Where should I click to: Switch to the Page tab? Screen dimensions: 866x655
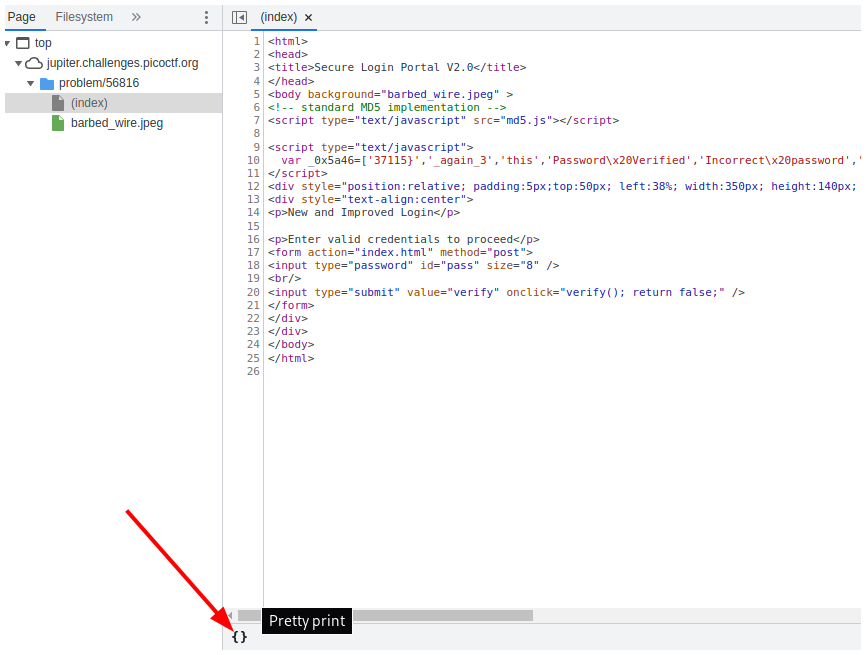click(x=22, y=17)
